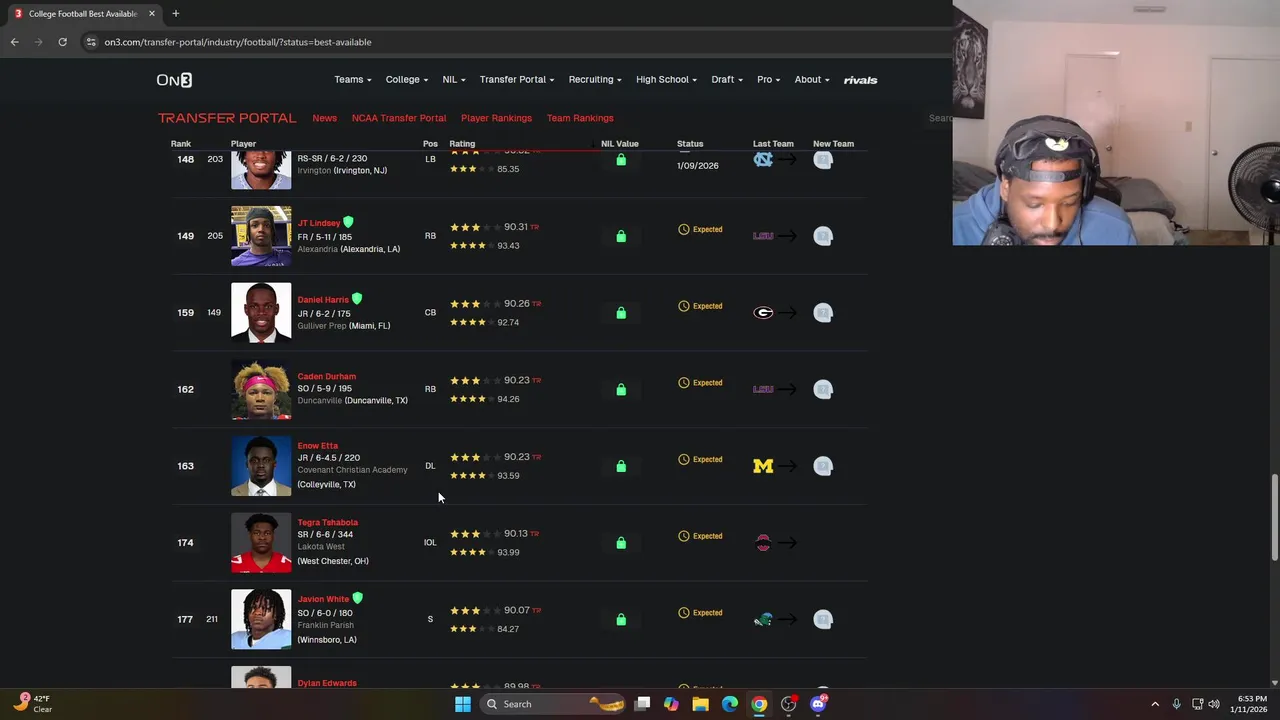
Task: Click the On3 logo in header
Action: point(174,80)
